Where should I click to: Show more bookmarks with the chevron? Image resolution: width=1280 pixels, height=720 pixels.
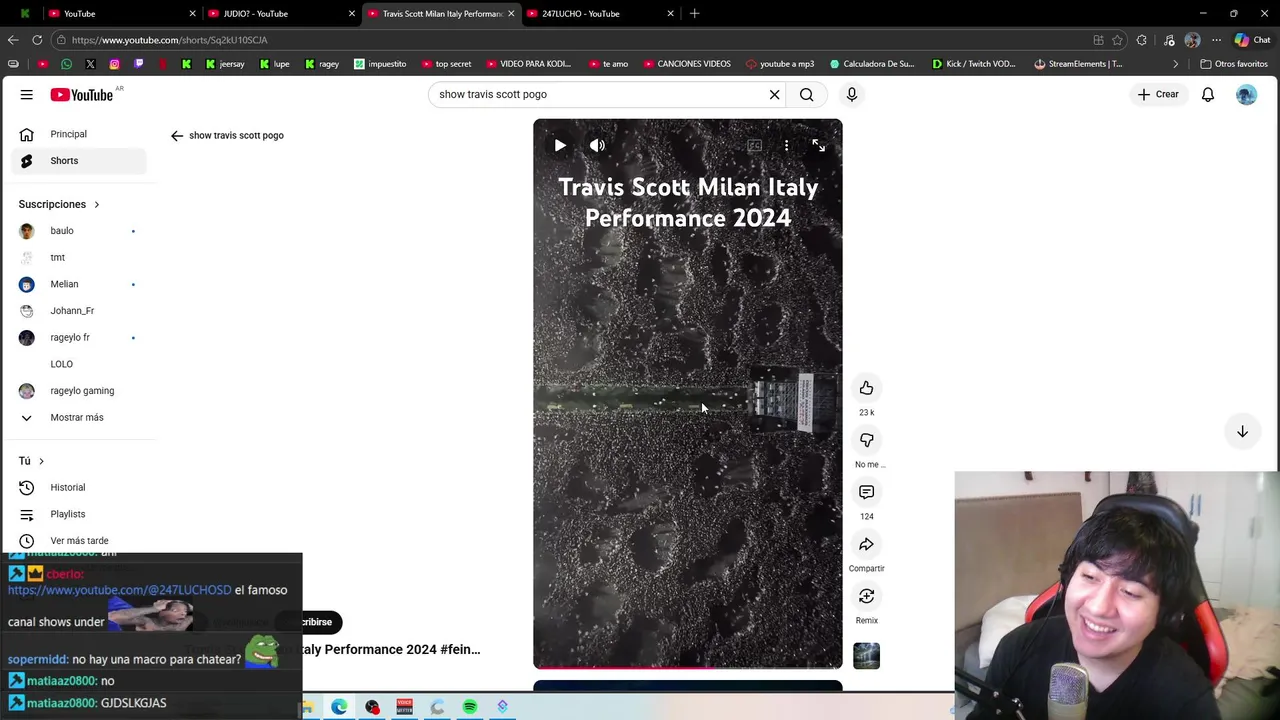1175,64
